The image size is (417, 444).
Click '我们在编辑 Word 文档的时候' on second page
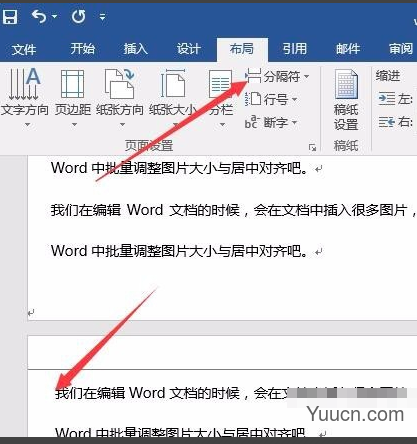pyautogui.click(x=147, y=393)
